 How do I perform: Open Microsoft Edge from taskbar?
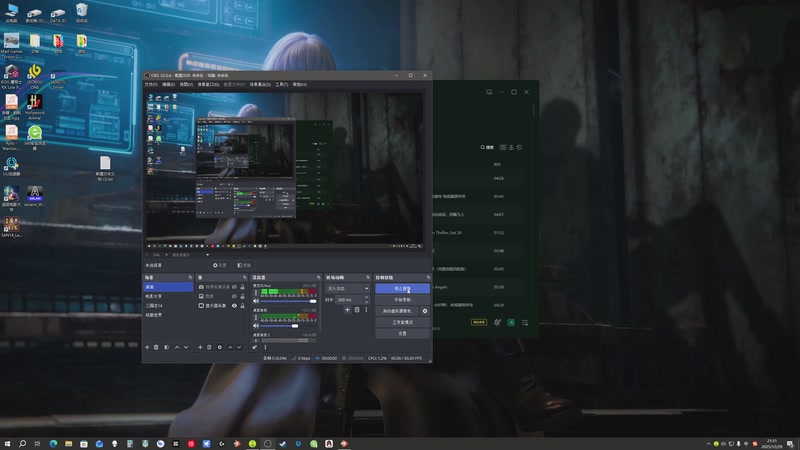click(x=53, y=443)
